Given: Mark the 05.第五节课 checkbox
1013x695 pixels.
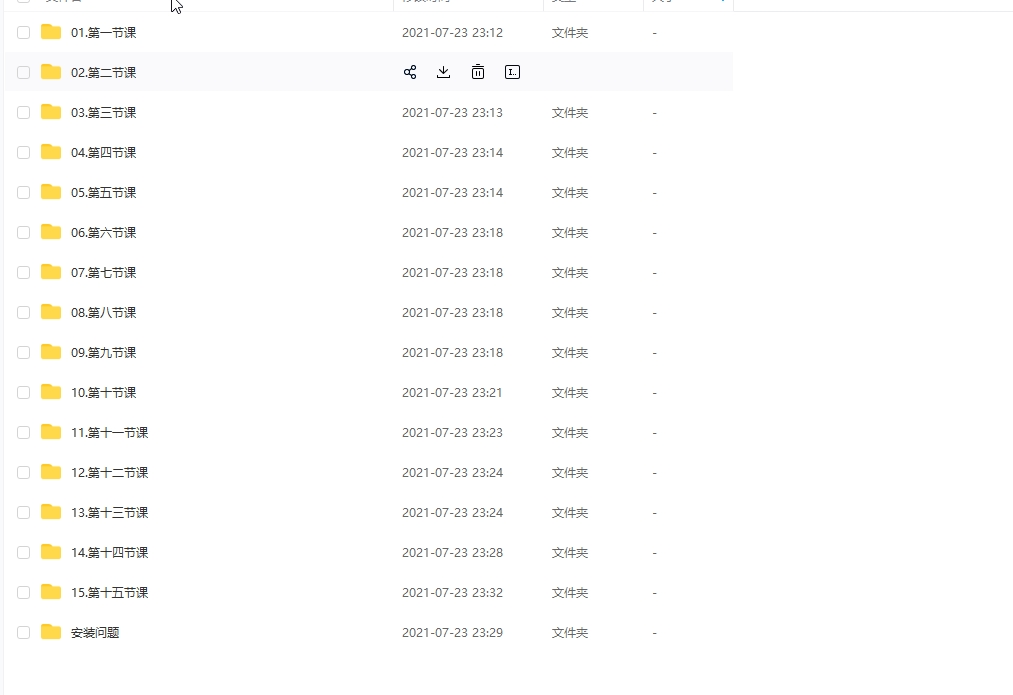Looking at the screenshot, I should coord(23,192).
